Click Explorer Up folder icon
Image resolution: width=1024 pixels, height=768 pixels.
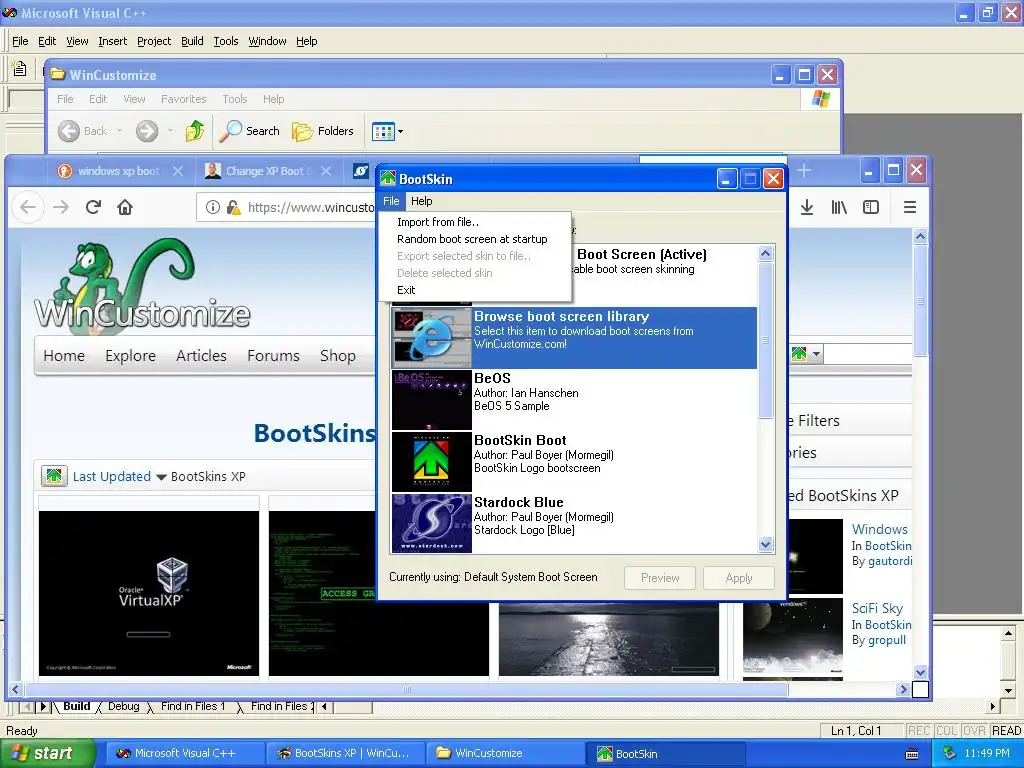195,131
